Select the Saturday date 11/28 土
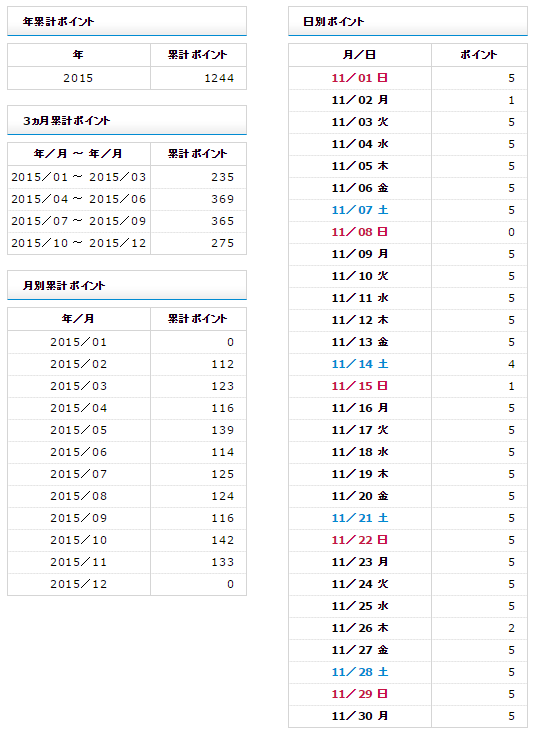The image size is (533, 733). (x=360, y=672)
